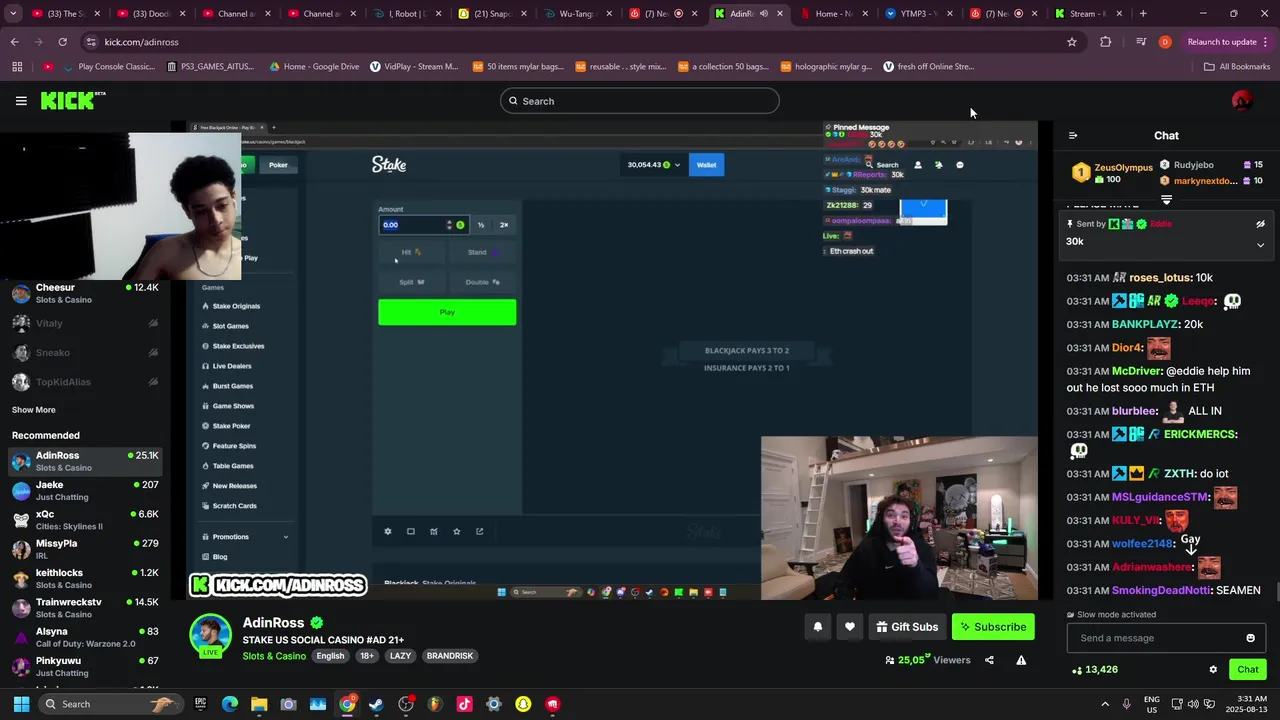Image resolution: width=1280 pixels, height=720 pixels.
Task: Click the BRANDRISK tag
Action: tap(450, 656)
